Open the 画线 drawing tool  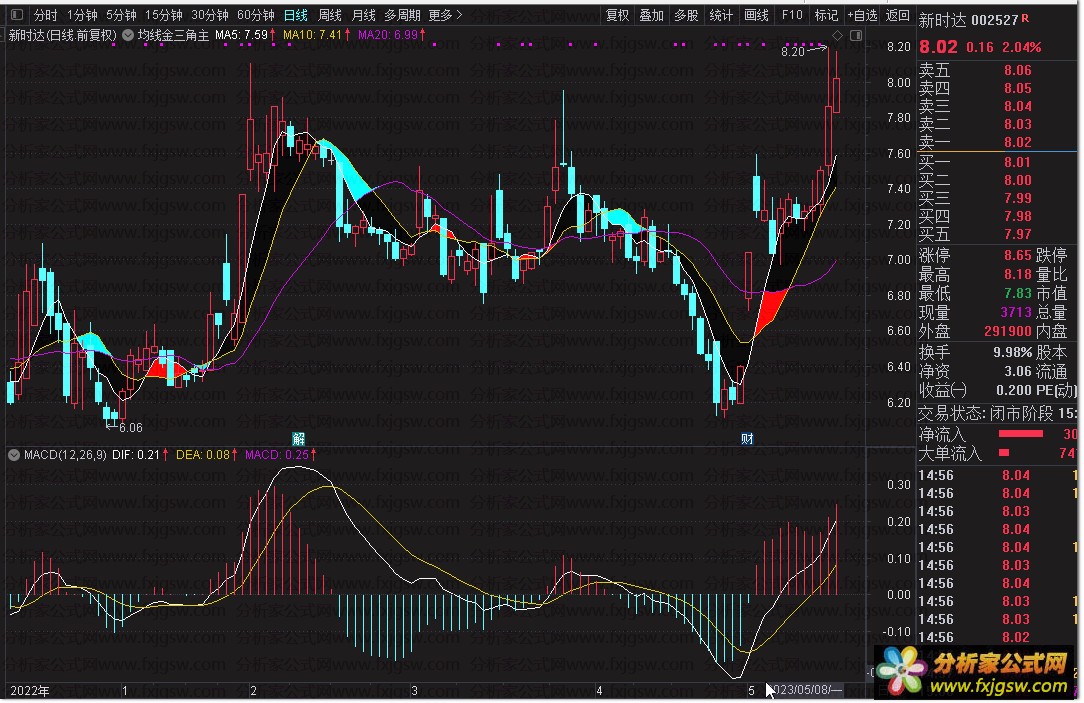[756, 15]
